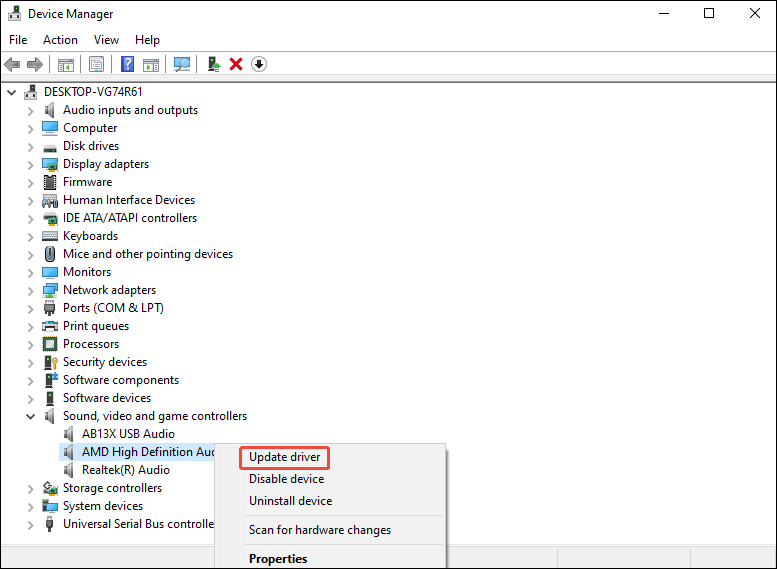Open the Action menu
The height and width of the screenshot is (569, 777).
pyautogui.click(x=60, y=40)
